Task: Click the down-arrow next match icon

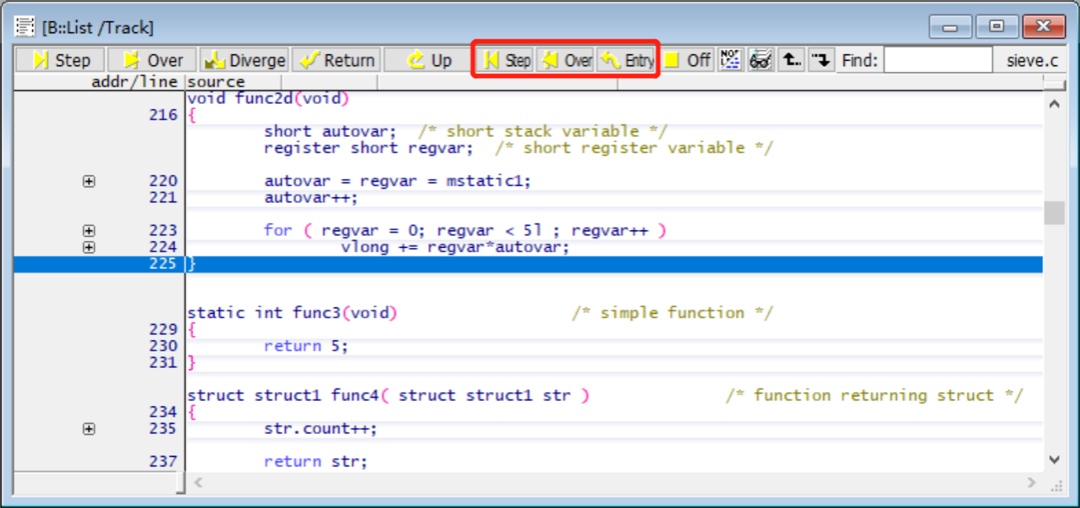Action: 821,60
